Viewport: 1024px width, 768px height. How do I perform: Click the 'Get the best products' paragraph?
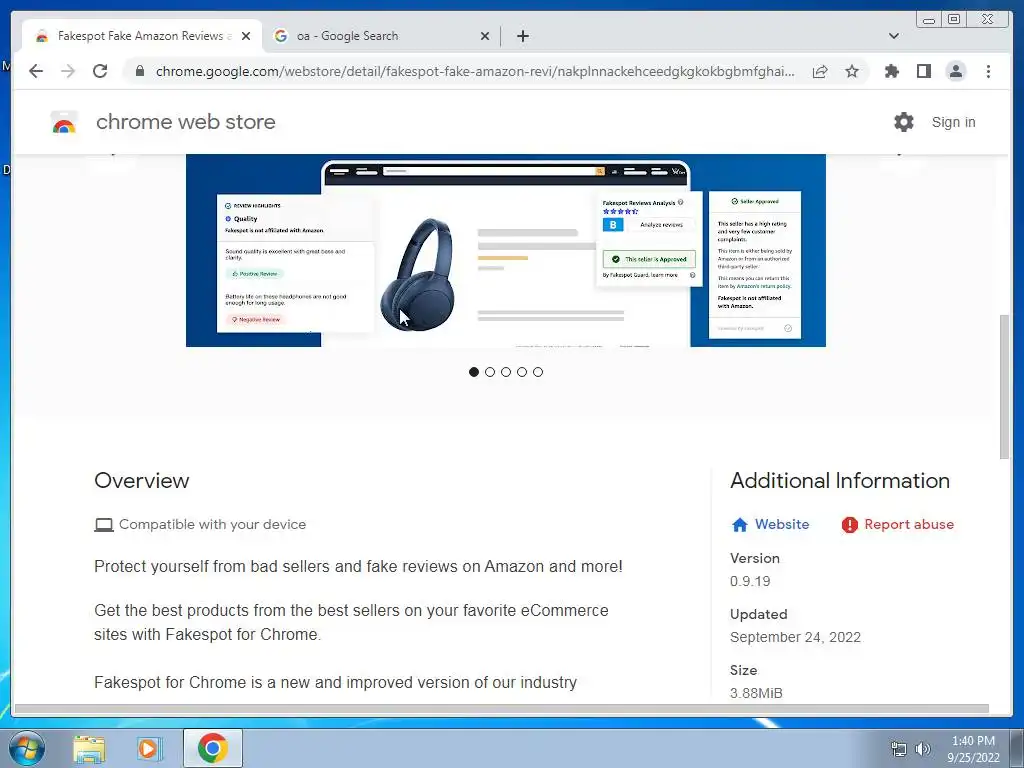(x=351, y=622)
